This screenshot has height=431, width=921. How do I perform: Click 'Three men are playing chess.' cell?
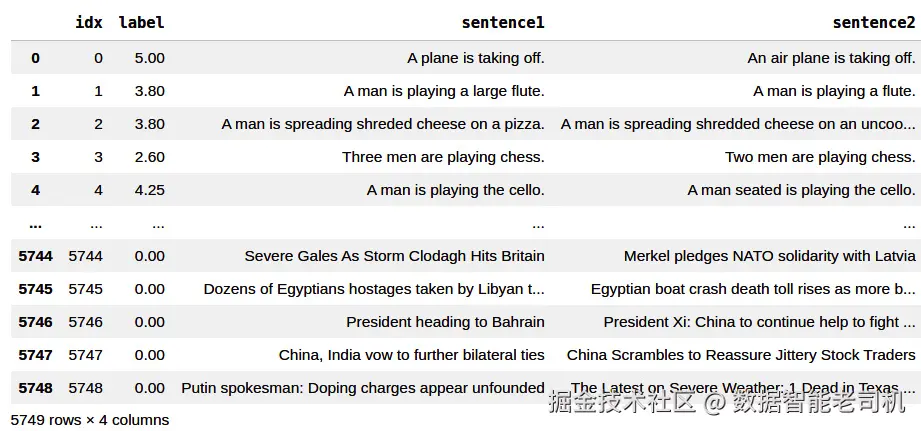pos(443,157)
